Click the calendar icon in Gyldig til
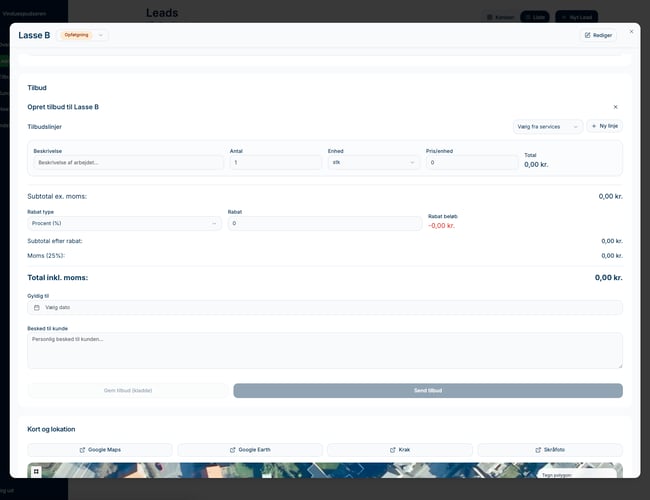Screen dimensions: 650x500 tap(37, 308)
